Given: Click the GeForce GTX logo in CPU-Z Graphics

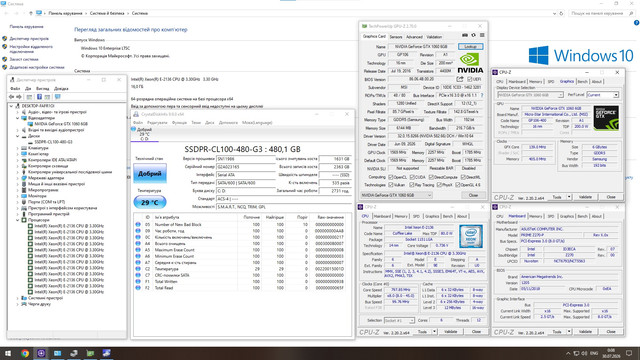Looking at the screenshot, I should click(x=606, y=118).
